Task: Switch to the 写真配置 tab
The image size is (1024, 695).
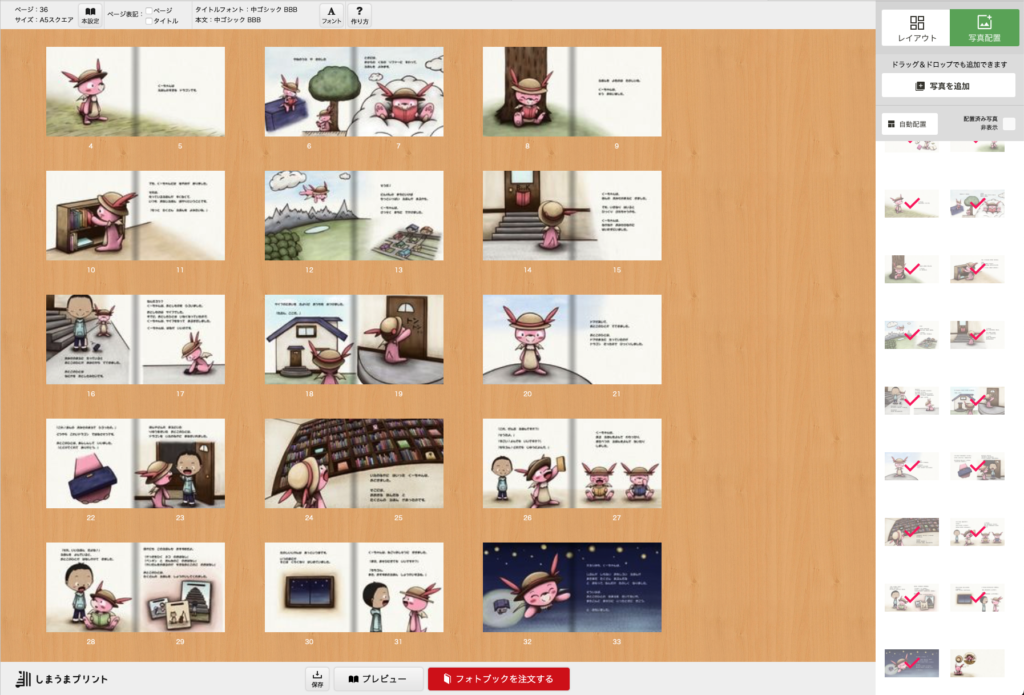Action: 984,28
